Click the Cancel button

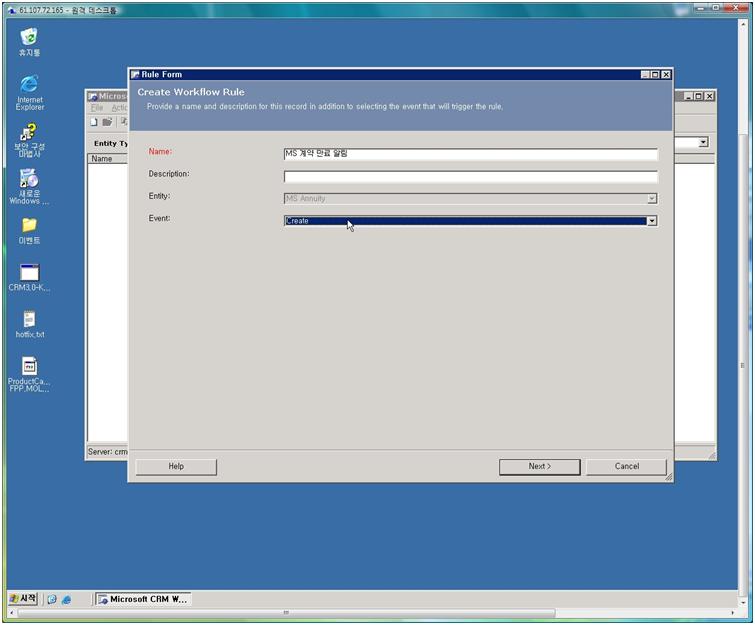pos(626,466)
